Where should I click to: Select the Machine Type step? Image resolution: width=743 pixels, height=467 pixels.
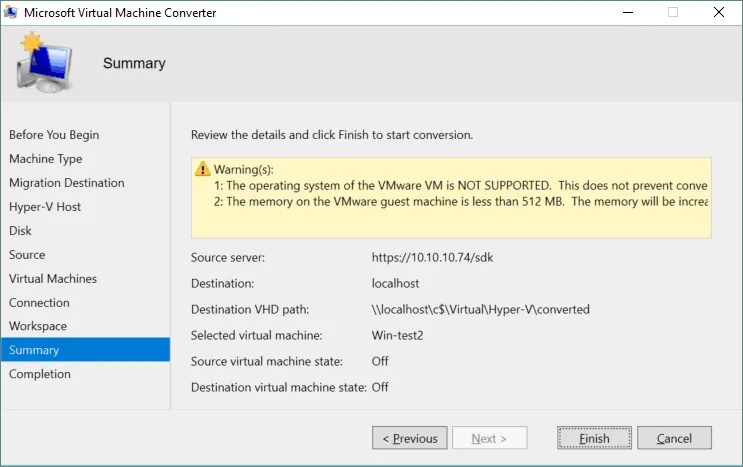[45, 159]
